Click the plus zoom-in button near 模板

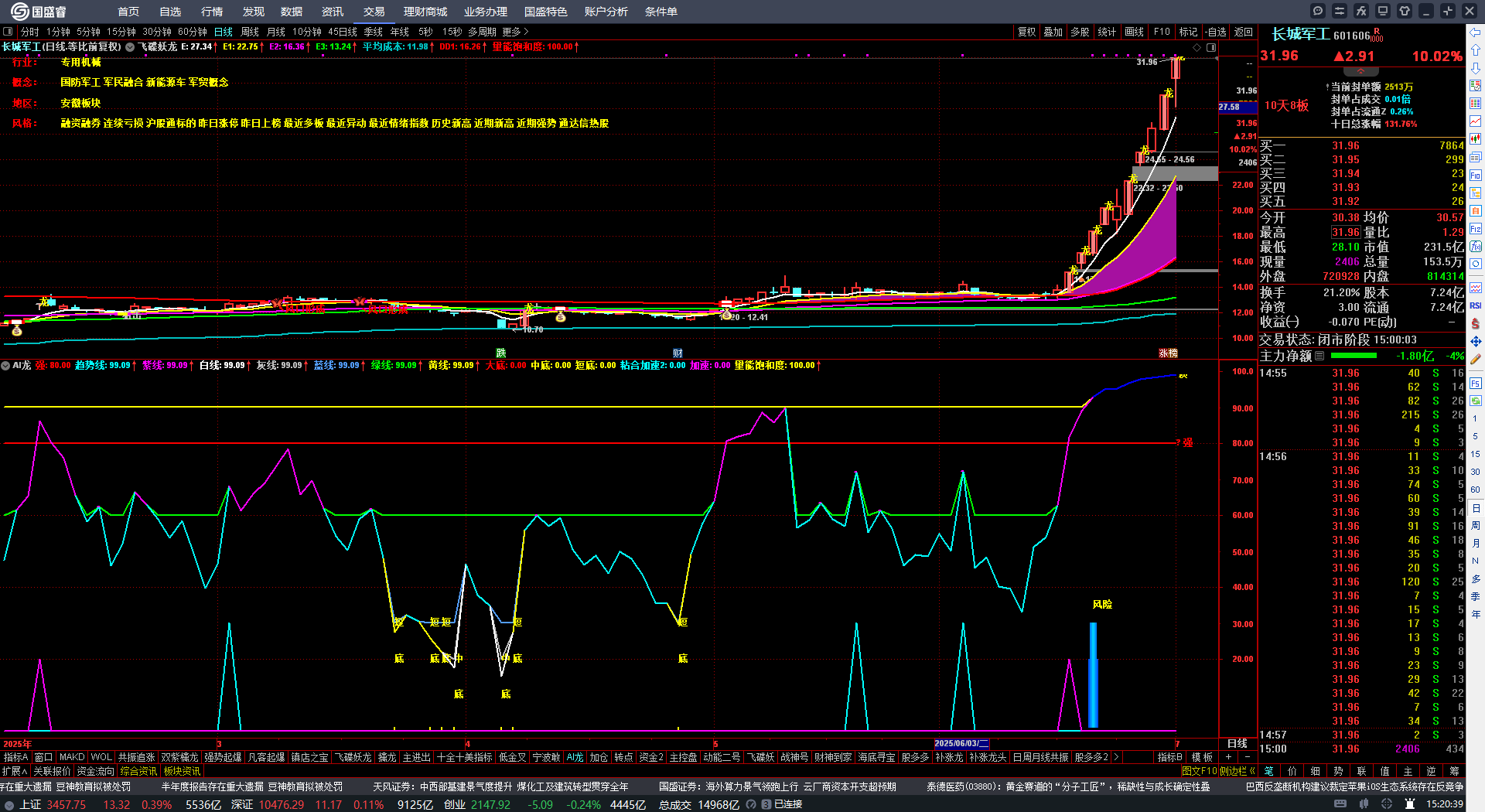[x=1228, y=757]
